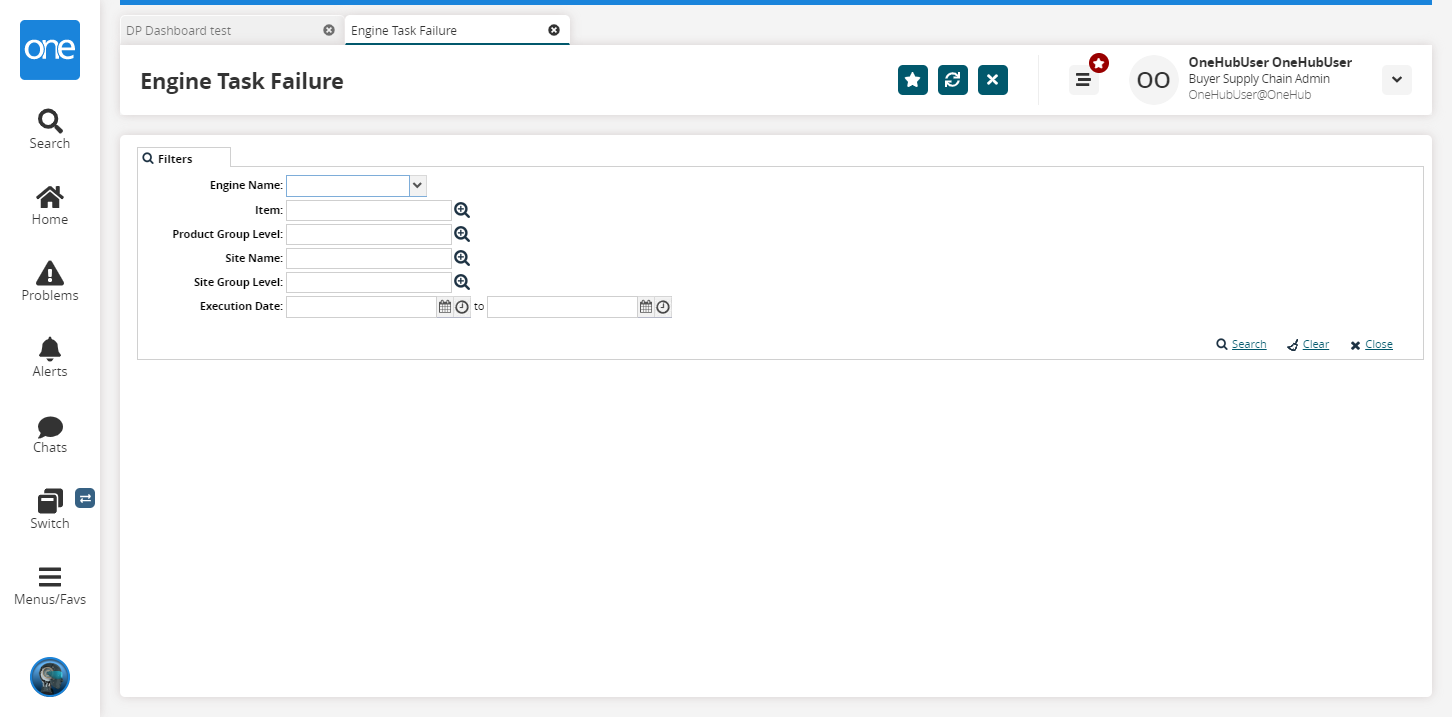1452x717 pixels.
Task: Open the Product Group Level lookup
Action: click(x=462, y=234)
